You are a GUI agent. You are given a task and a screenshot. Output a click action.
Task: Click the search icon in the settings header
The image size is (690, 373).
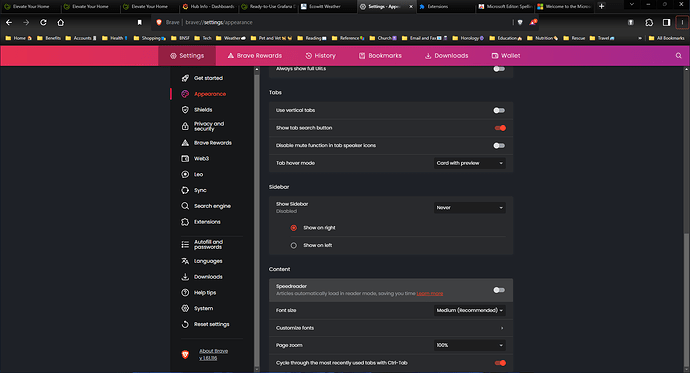coord(679,56)
